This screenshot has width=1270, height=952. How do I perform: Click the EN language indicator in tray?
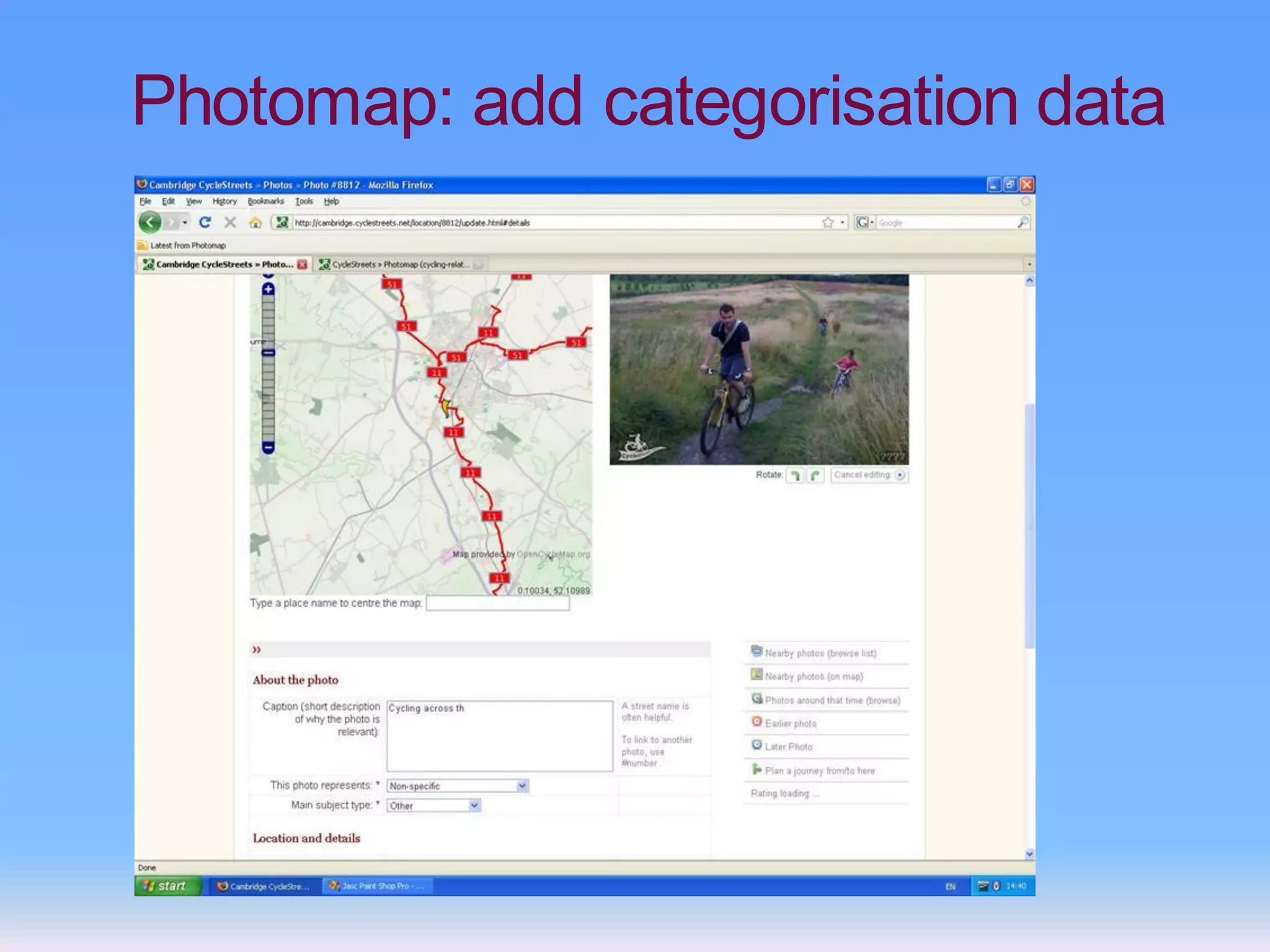(950, 887)
